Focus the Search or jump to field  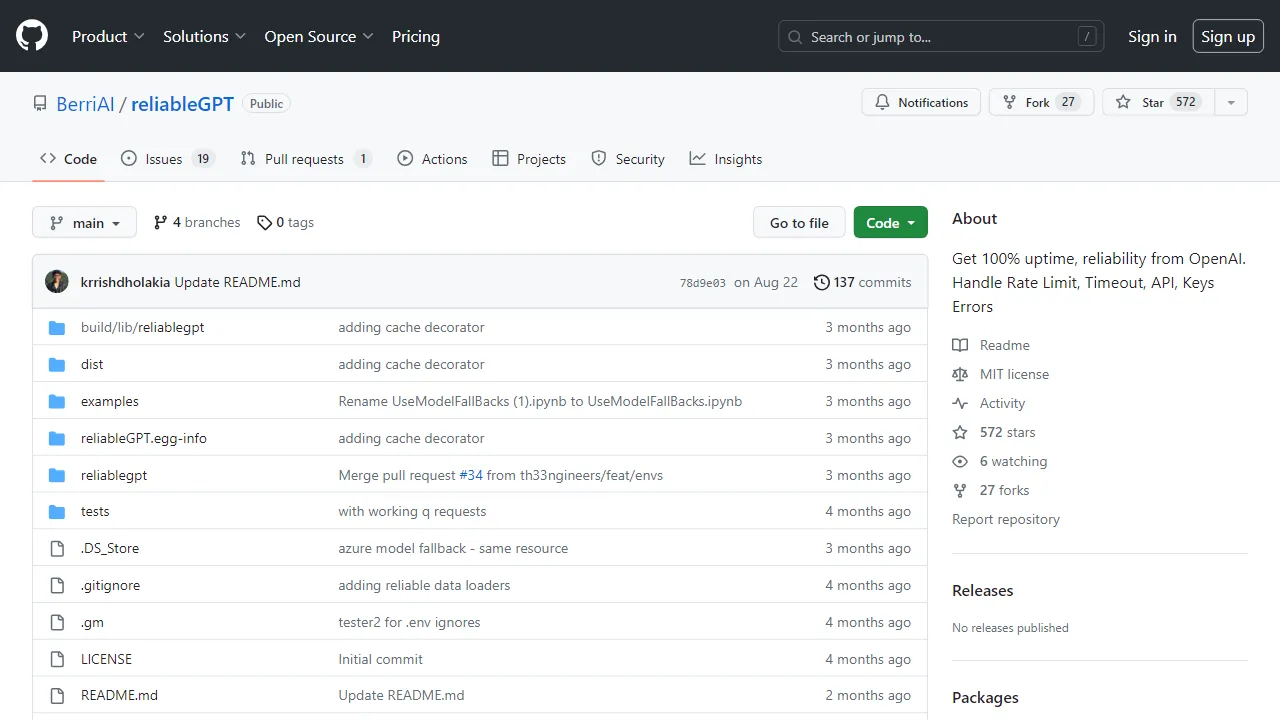(941, 37)
